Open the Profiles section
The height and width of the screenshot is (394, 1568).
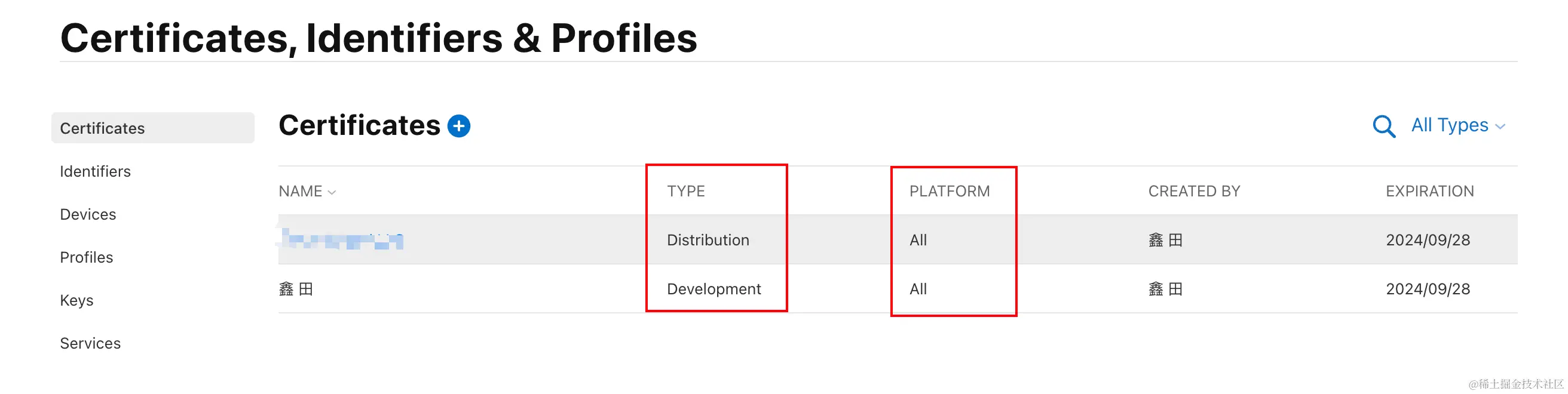click(x=87, y=258)
